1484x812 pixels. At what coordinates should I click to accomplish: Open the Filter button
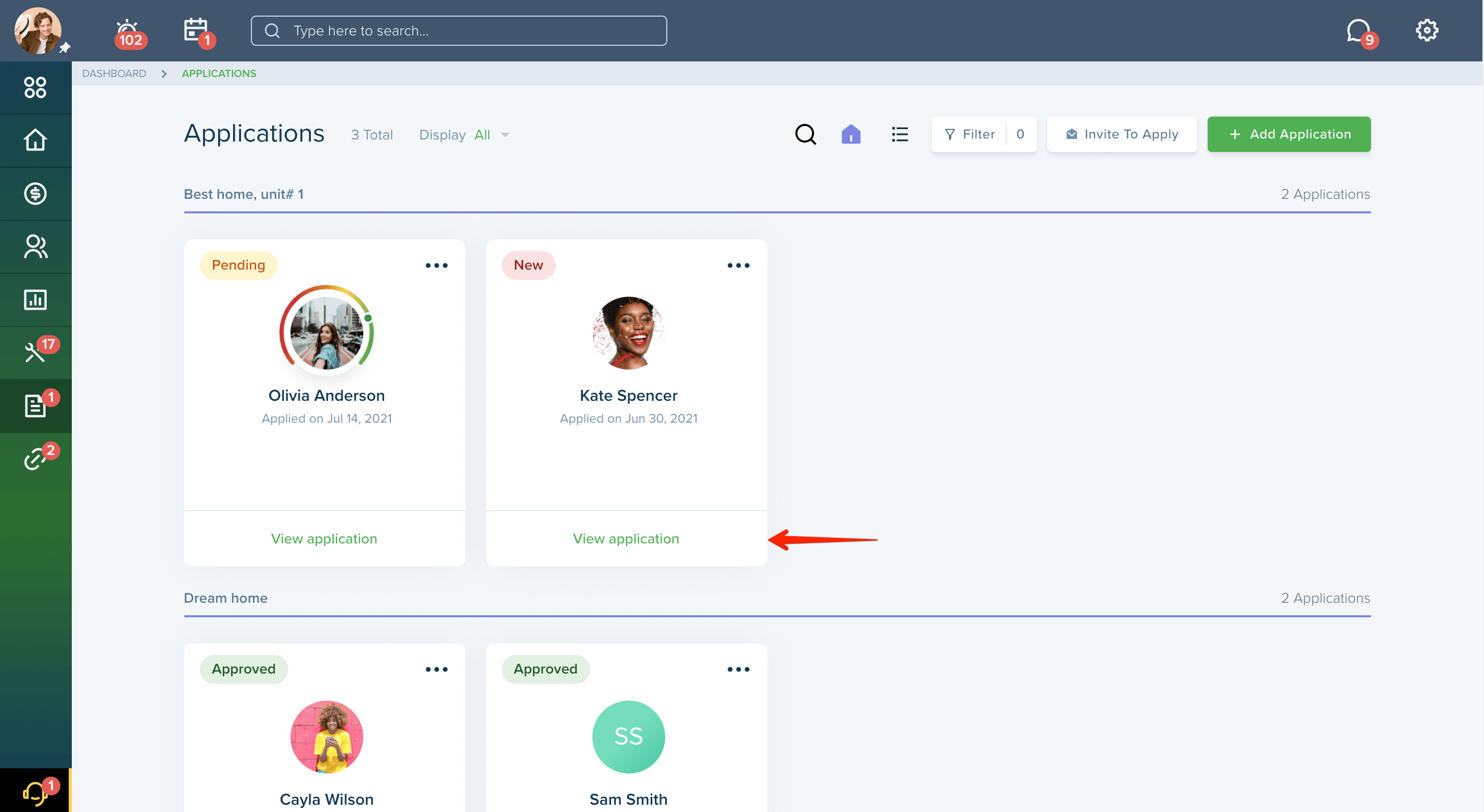coord(984,134)
